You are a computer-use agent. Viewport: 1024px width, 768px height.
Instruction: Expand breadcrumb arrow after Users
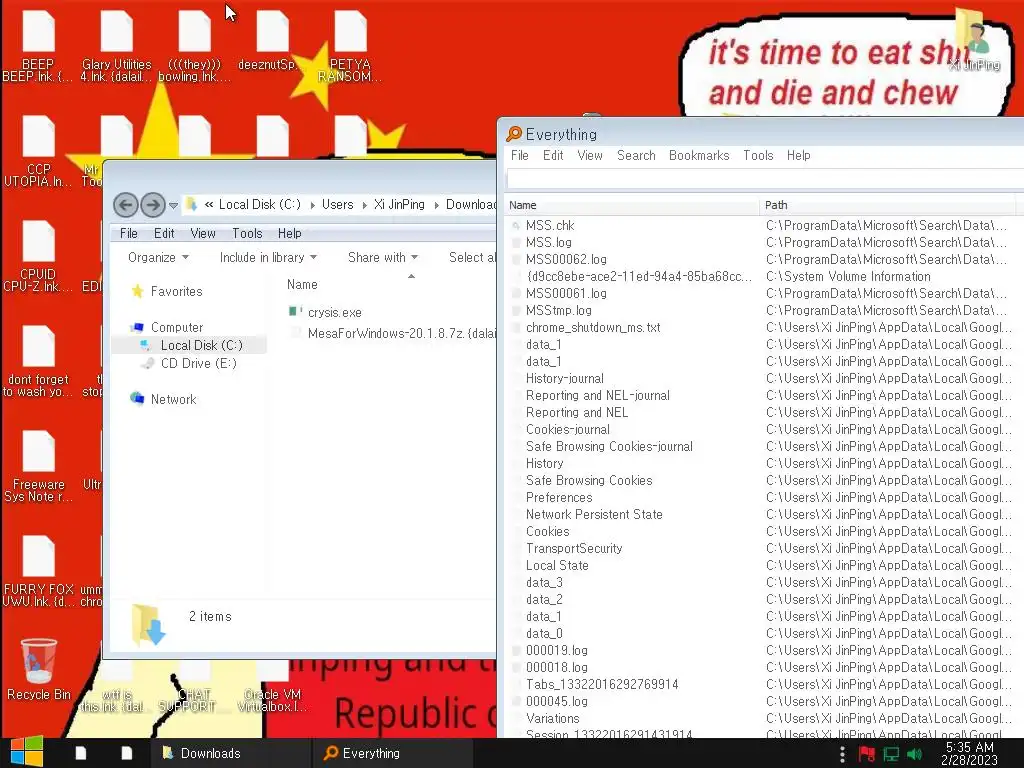pyautogui.click(x=364, y=205)
